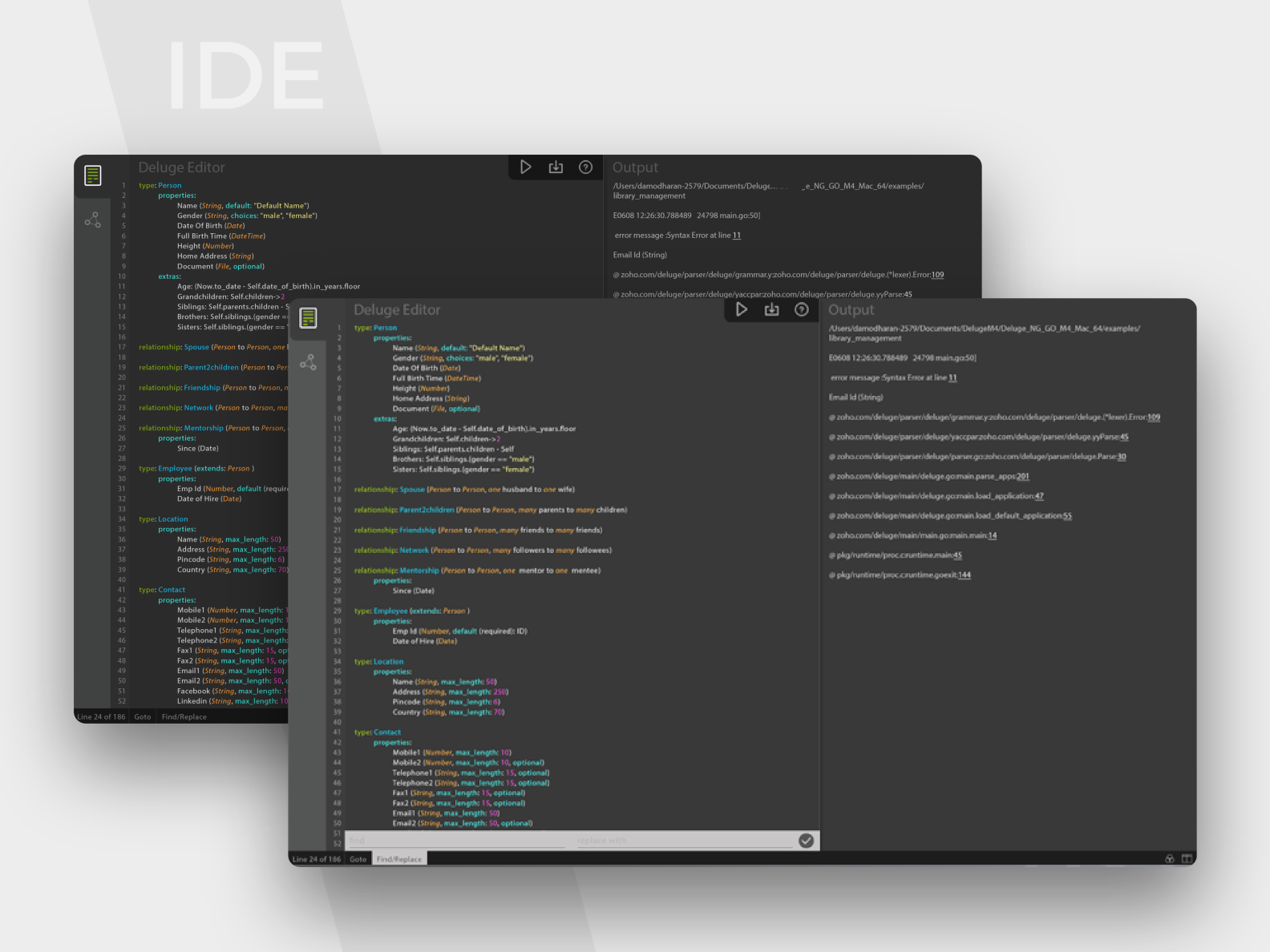The height and width of the screenshot is (952, 1270).
Task: Follow the (*lexer).Error:109 link in back output
Action: tap(938, 275)
